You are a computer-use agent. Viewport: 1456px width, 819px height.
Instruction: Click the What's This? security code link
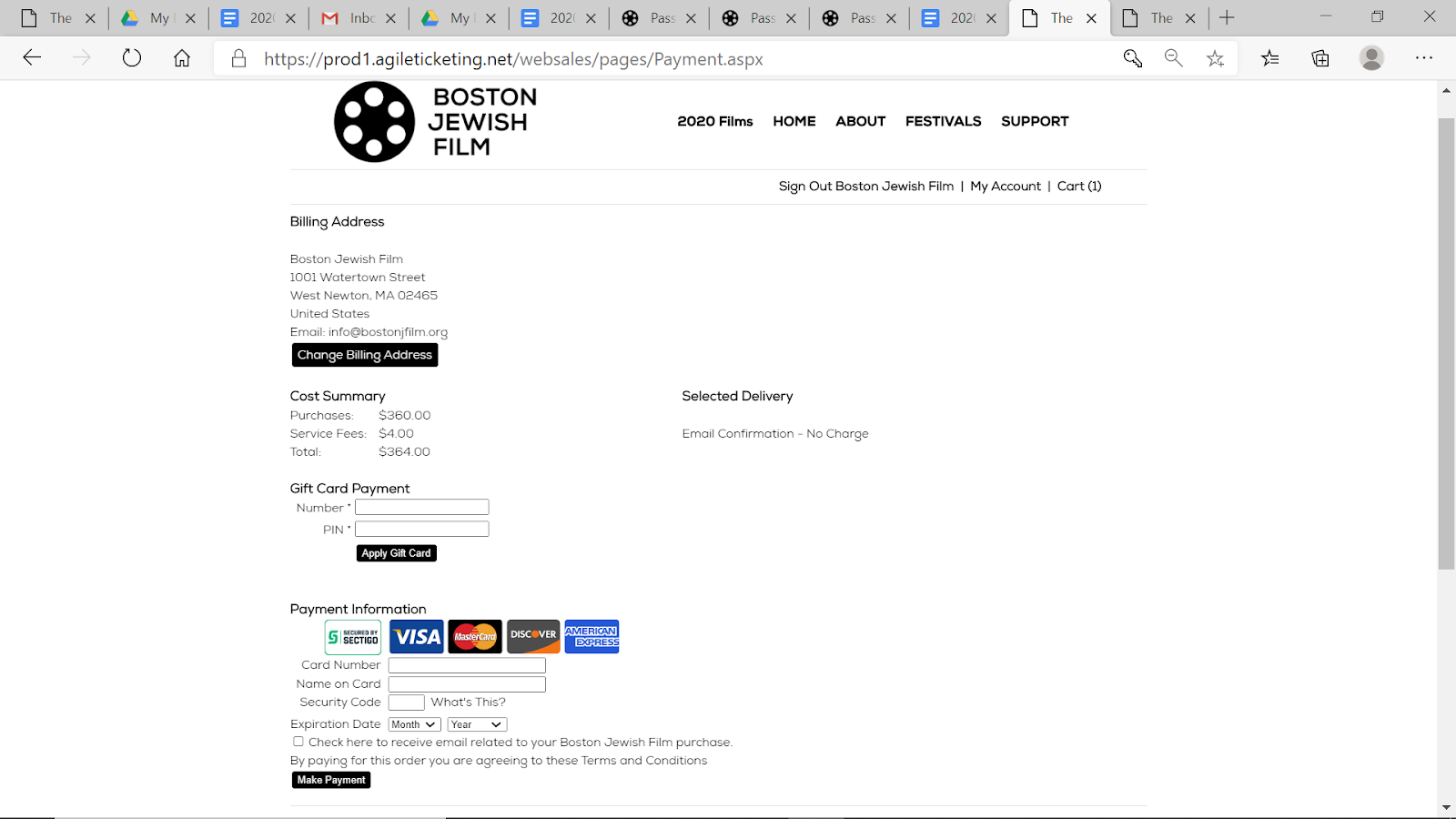click(468, 703)
